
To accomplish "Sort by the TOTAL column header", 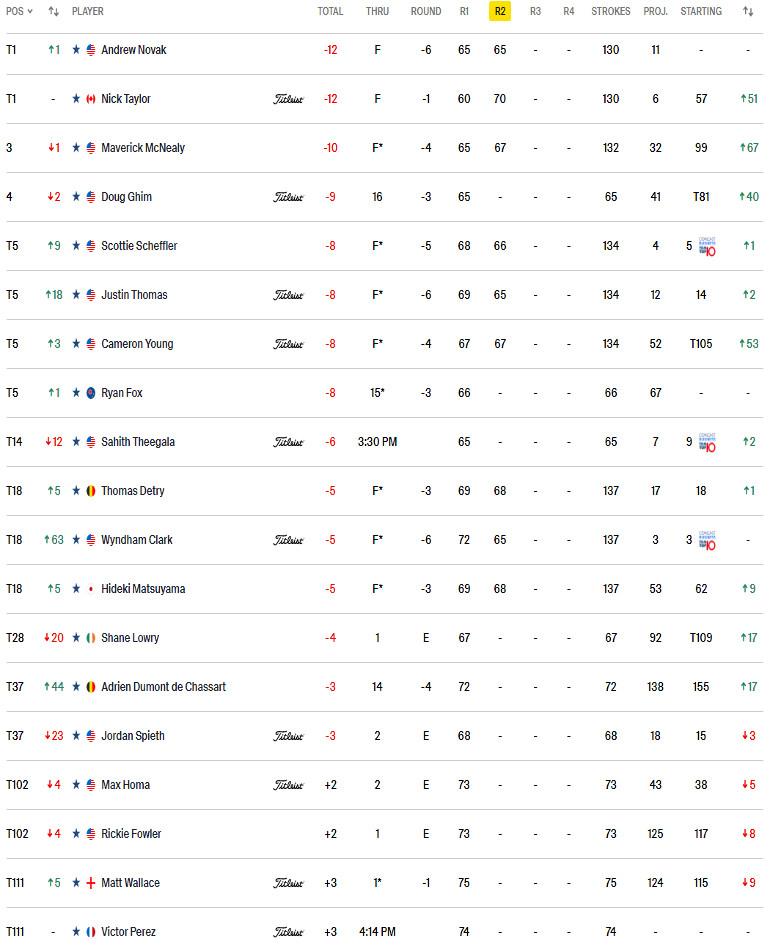I will click(330, 11).
